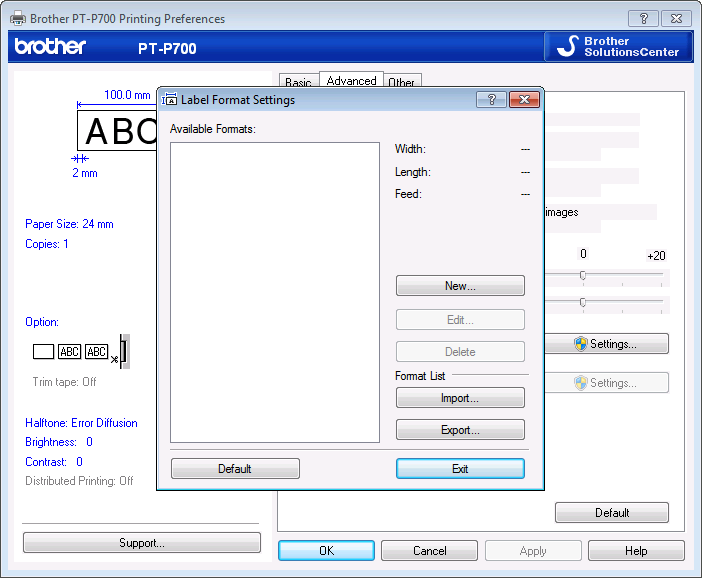The width and height of the screenshot is (702, 578).
Task: Adjust the lower contrast slider thumb
Action: [x=583, y=302]
